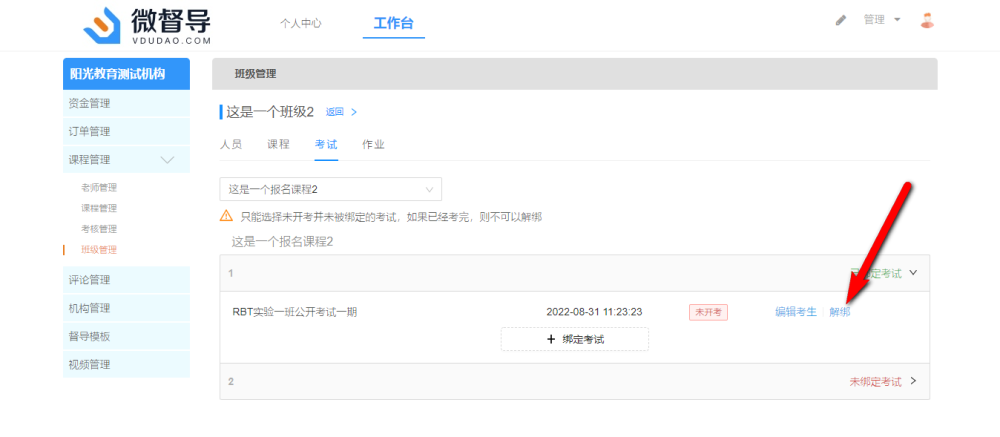Open the user avatar icon
Image resolution: width=1000 pixels, height=437 pixels.
[927, 20]
